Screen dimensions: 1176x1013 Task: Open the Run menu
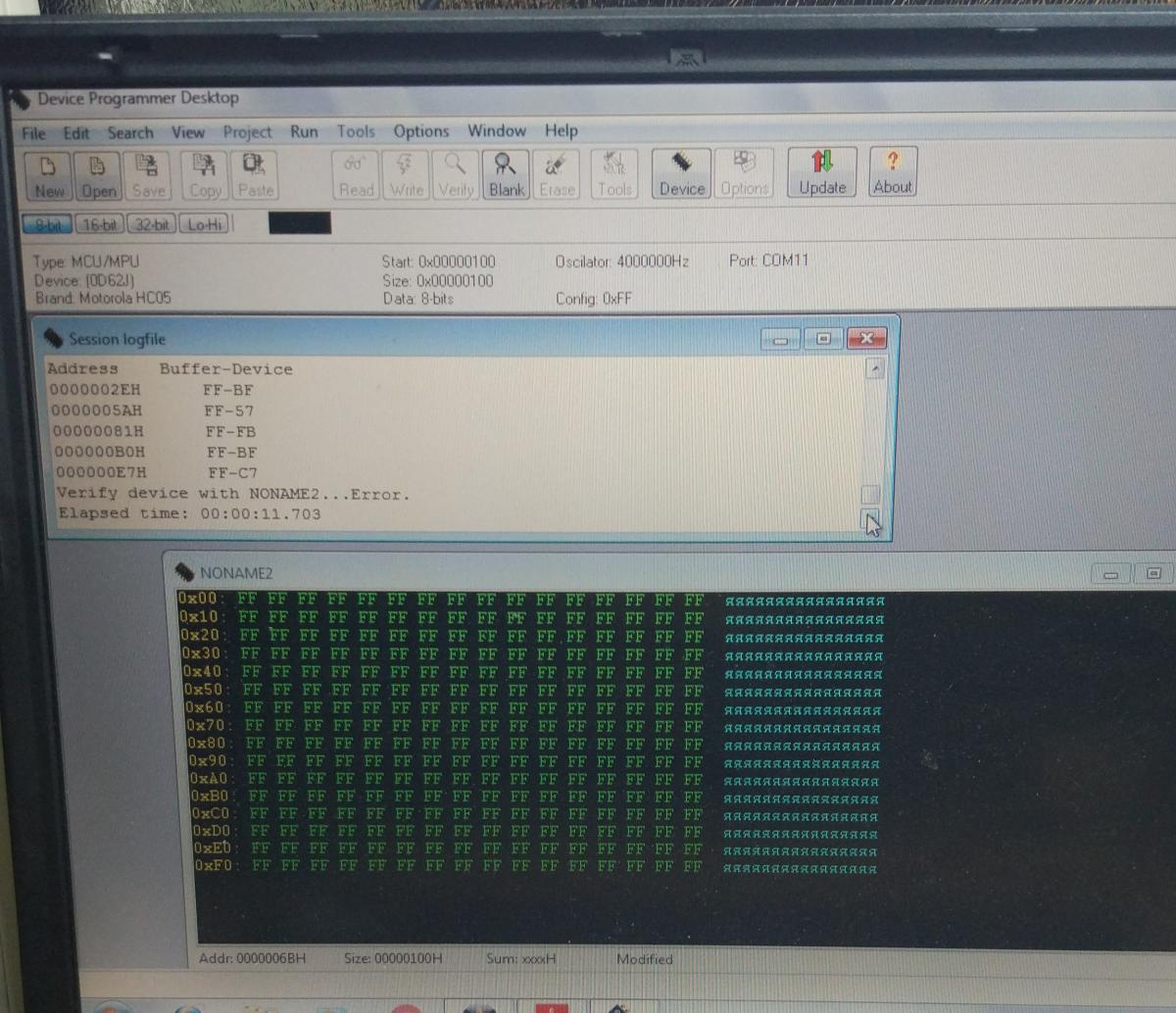(304, 131)
